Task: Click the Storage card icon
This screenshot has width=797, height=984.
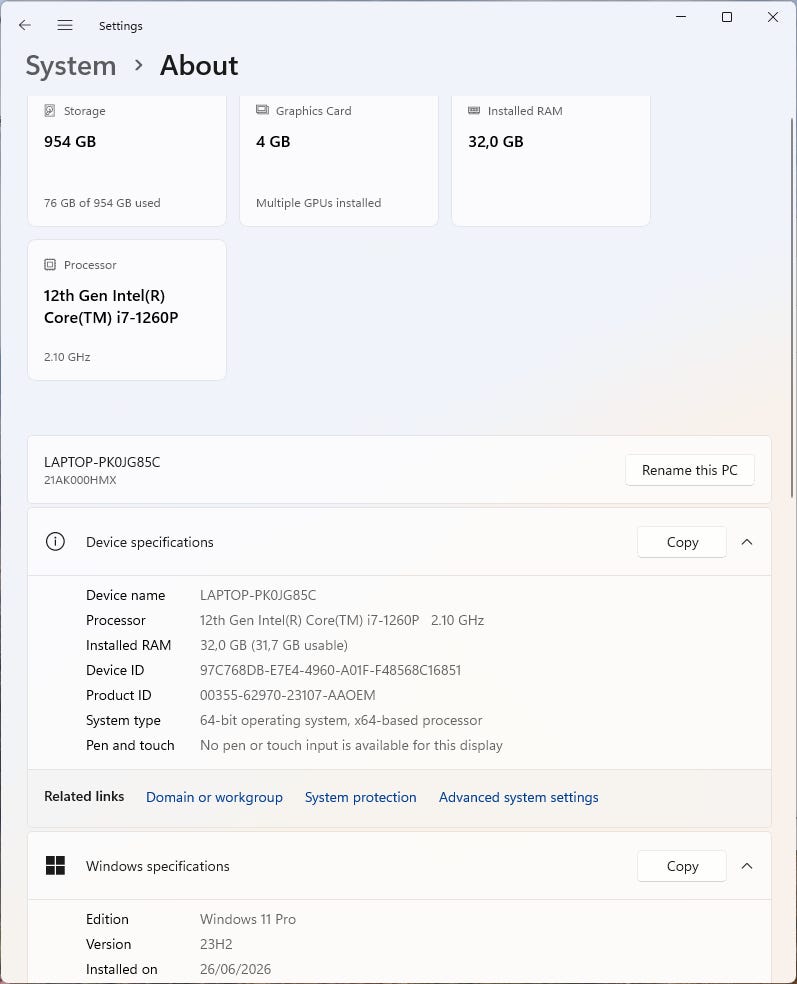Action: click(x=50, y=110)
